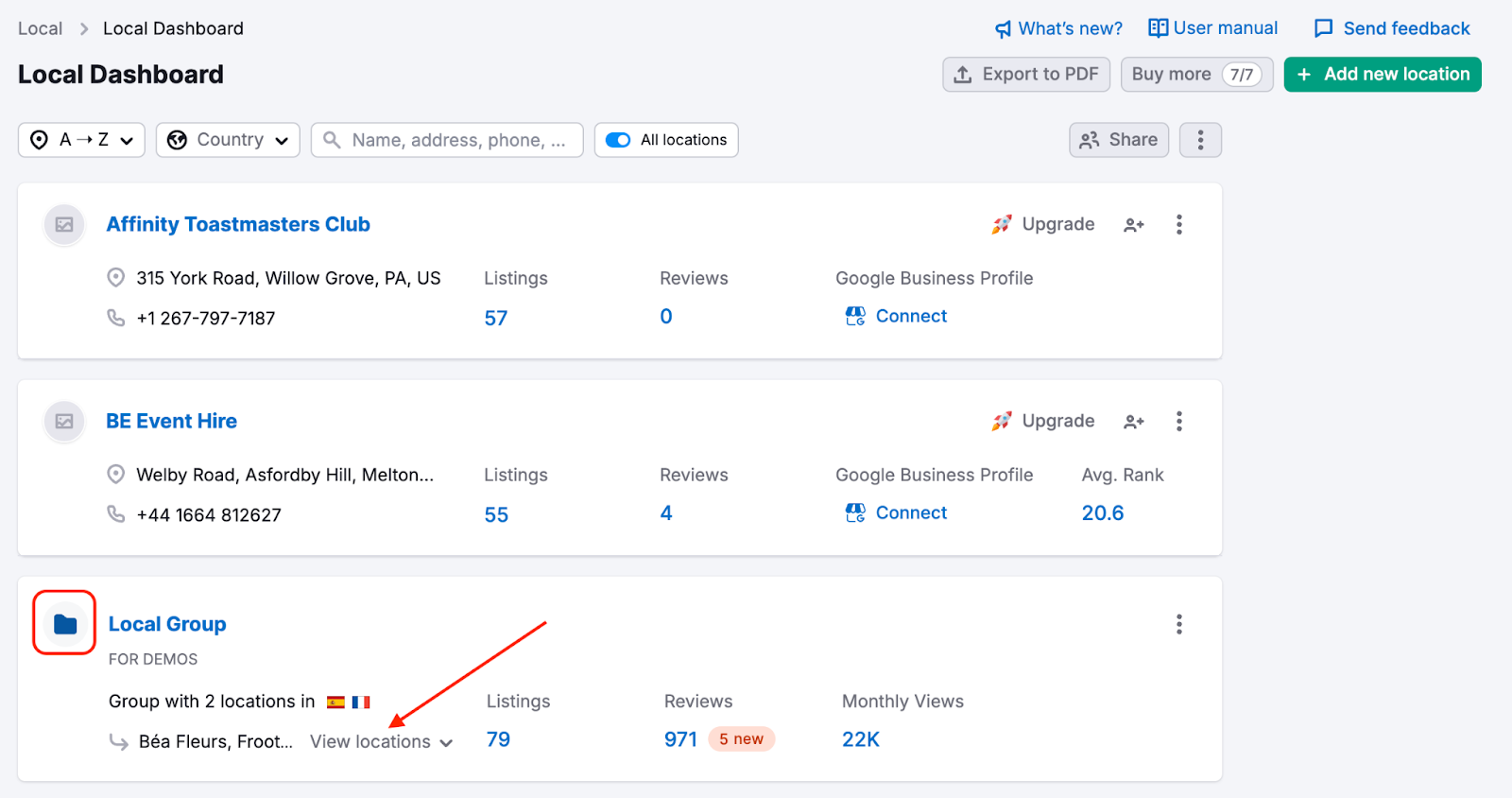Open three-dot menu for Local Group

1178,624
